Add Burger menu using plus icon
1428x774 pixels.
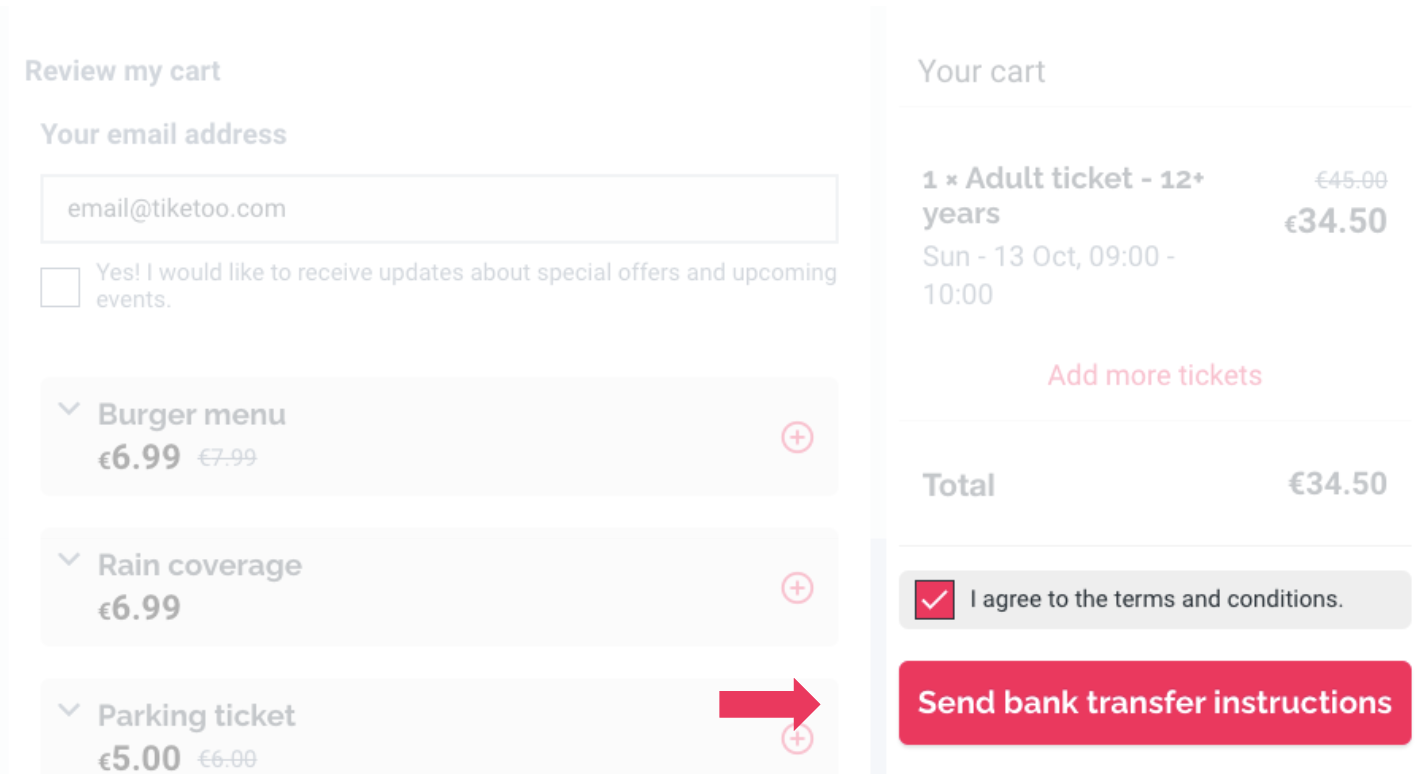[x=797, y=438]
